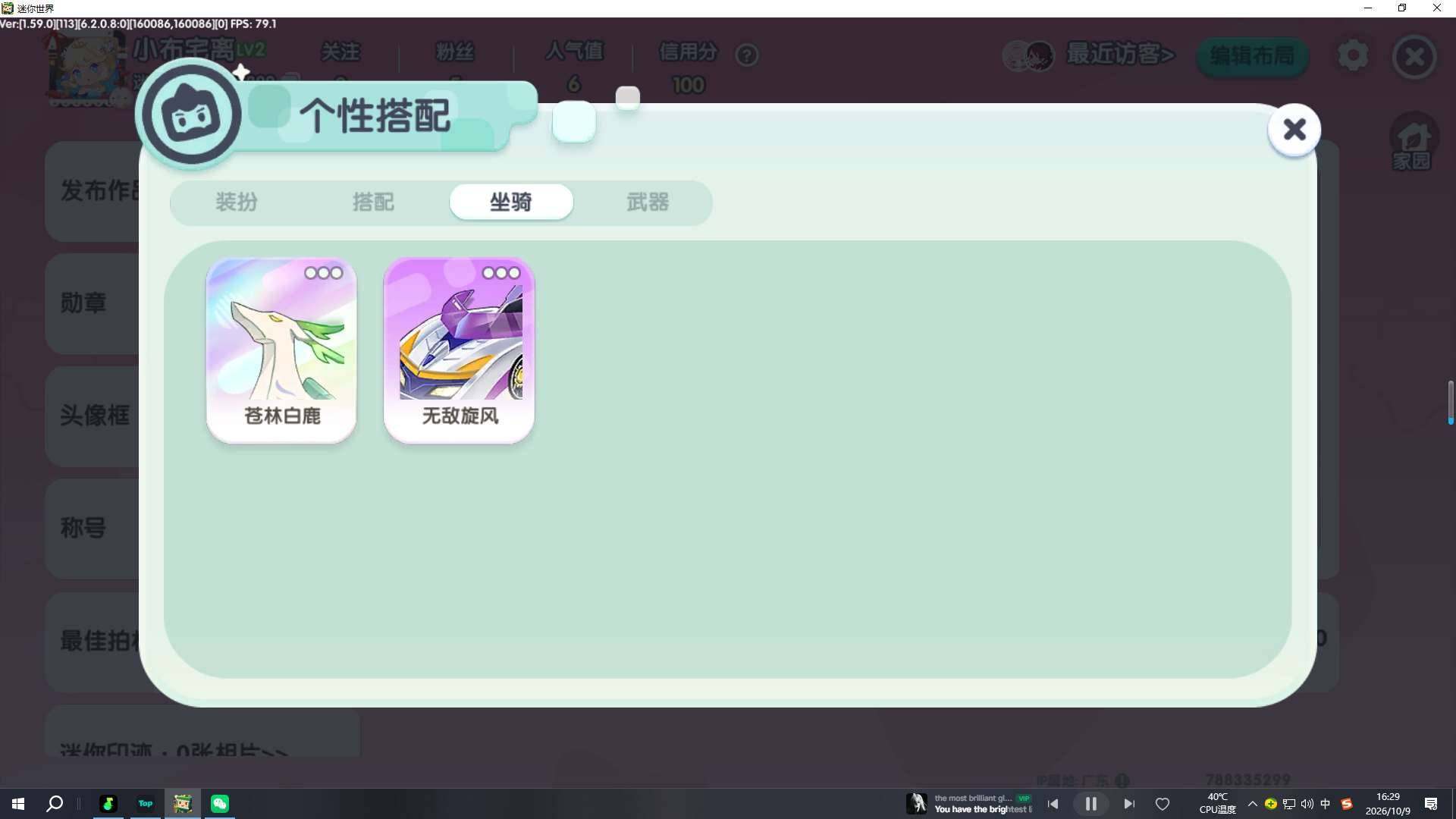Close the profile page with circled X

tap(1414, 57)
